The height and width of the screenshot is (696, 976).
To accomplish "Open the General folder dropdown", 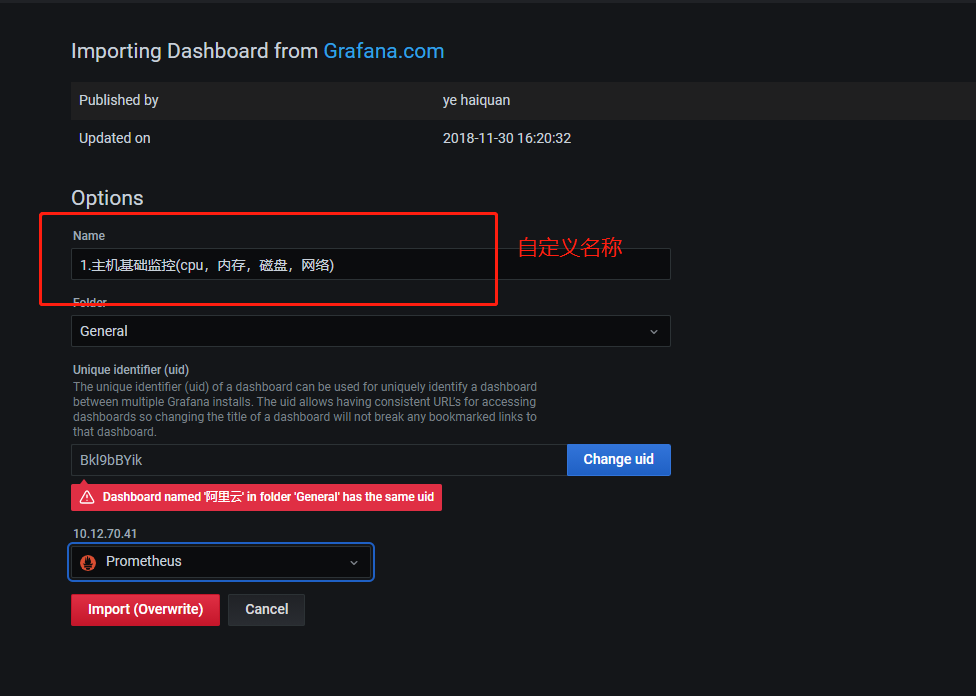I will tap(370, 331).
